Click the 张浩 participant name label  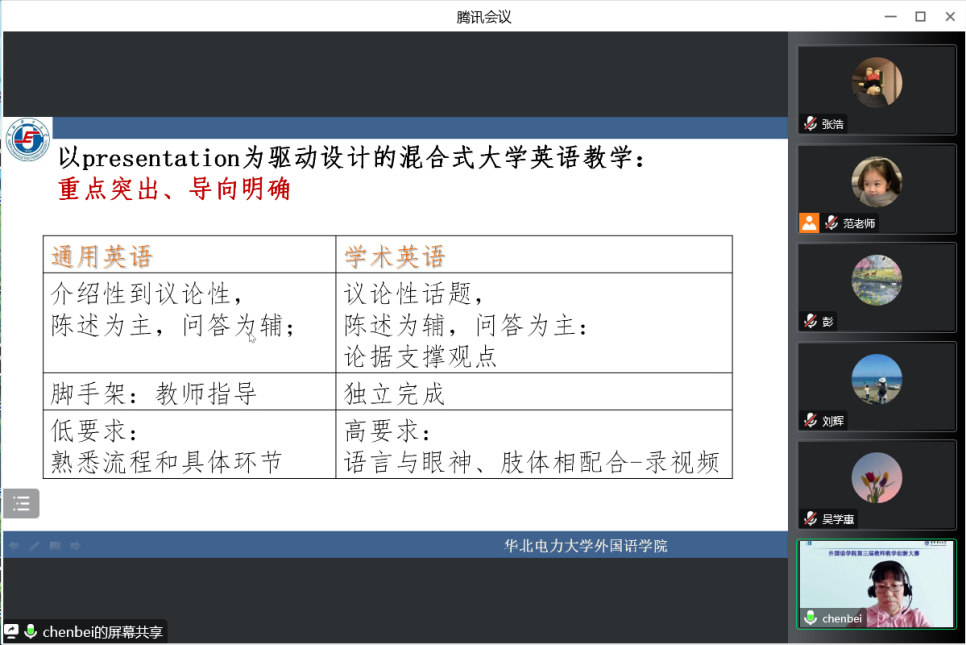tap(833, 125)
